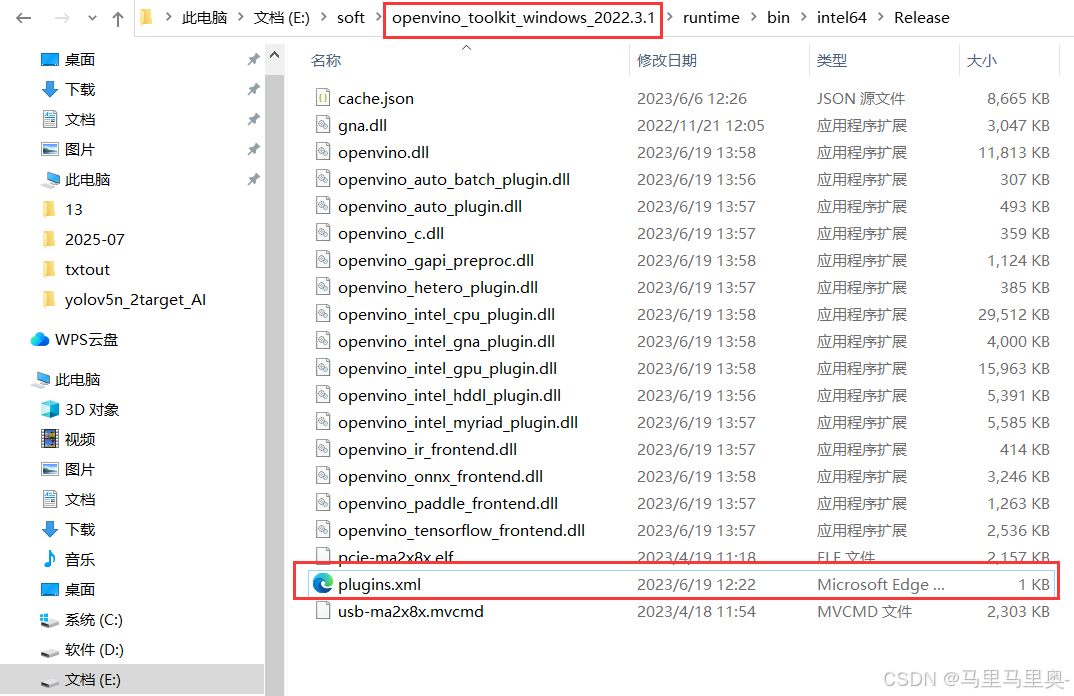Click the forward navigation arrow
Viewport: 1074px width, 696px height.
point(62,18)
